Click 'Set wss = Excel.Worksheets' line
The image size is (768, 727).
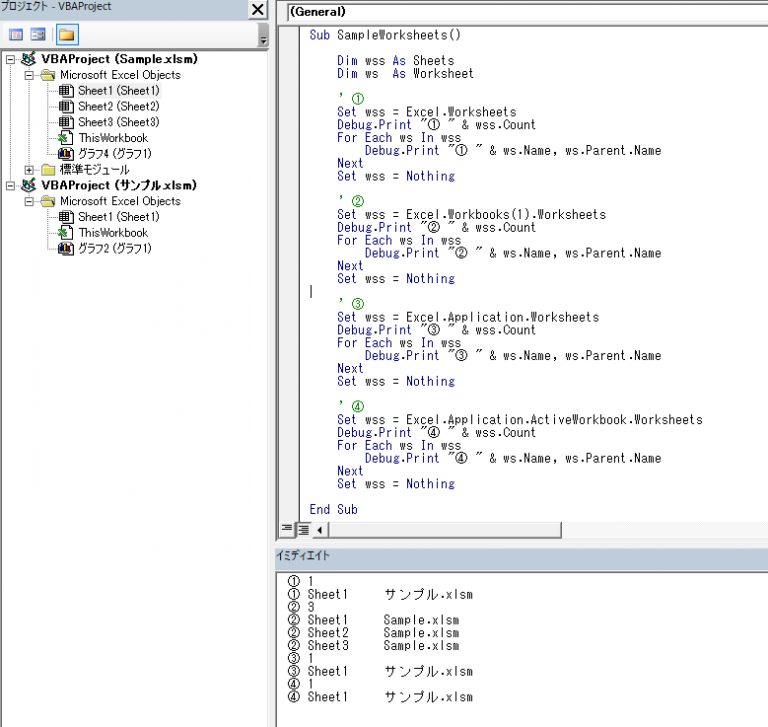click(x=427, y=112)
